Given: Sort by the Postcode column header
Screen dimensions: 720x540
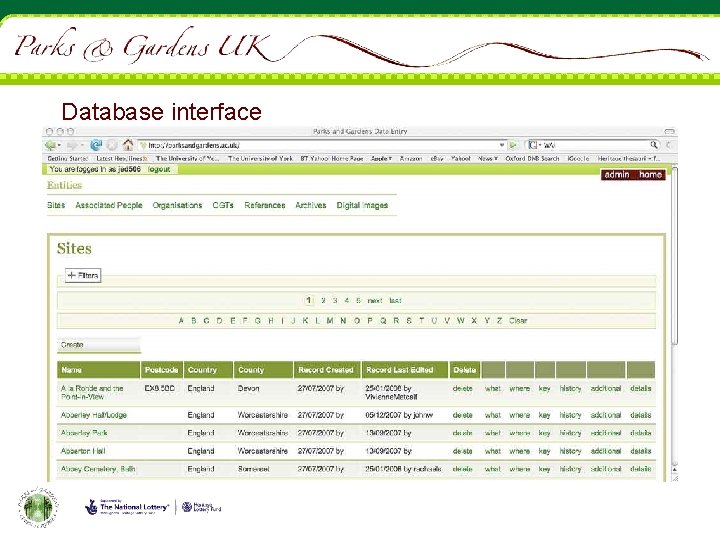Looking at the screenshot, I should (x=161, y=370).
